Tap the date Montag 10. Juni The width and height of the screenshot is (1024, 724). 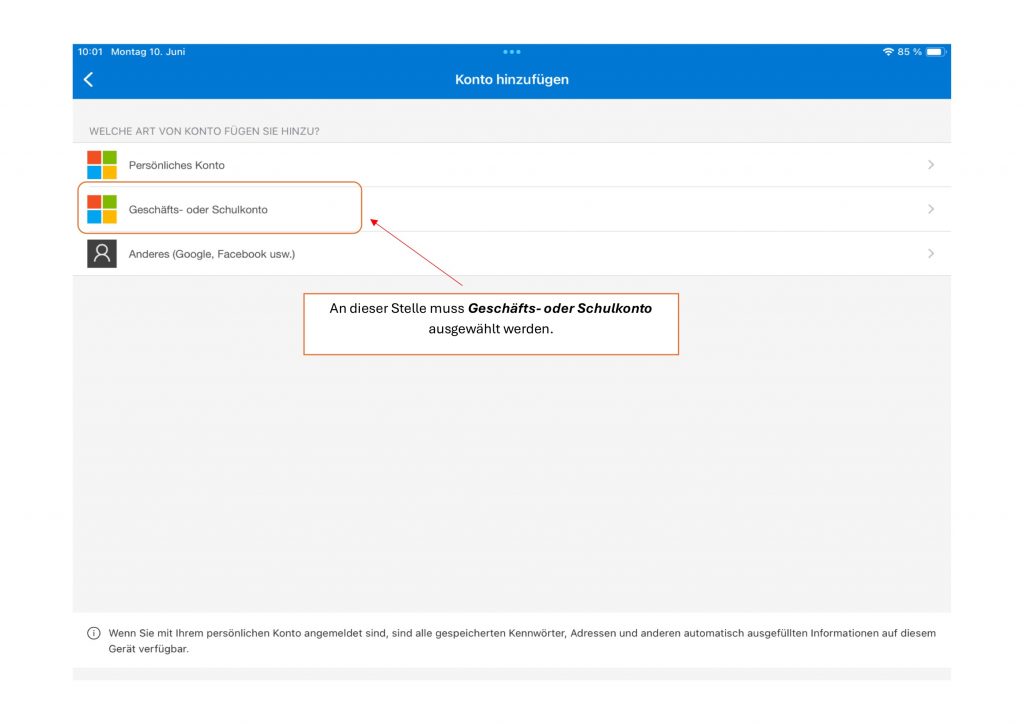pyautogui.click(x=148, y=52)
